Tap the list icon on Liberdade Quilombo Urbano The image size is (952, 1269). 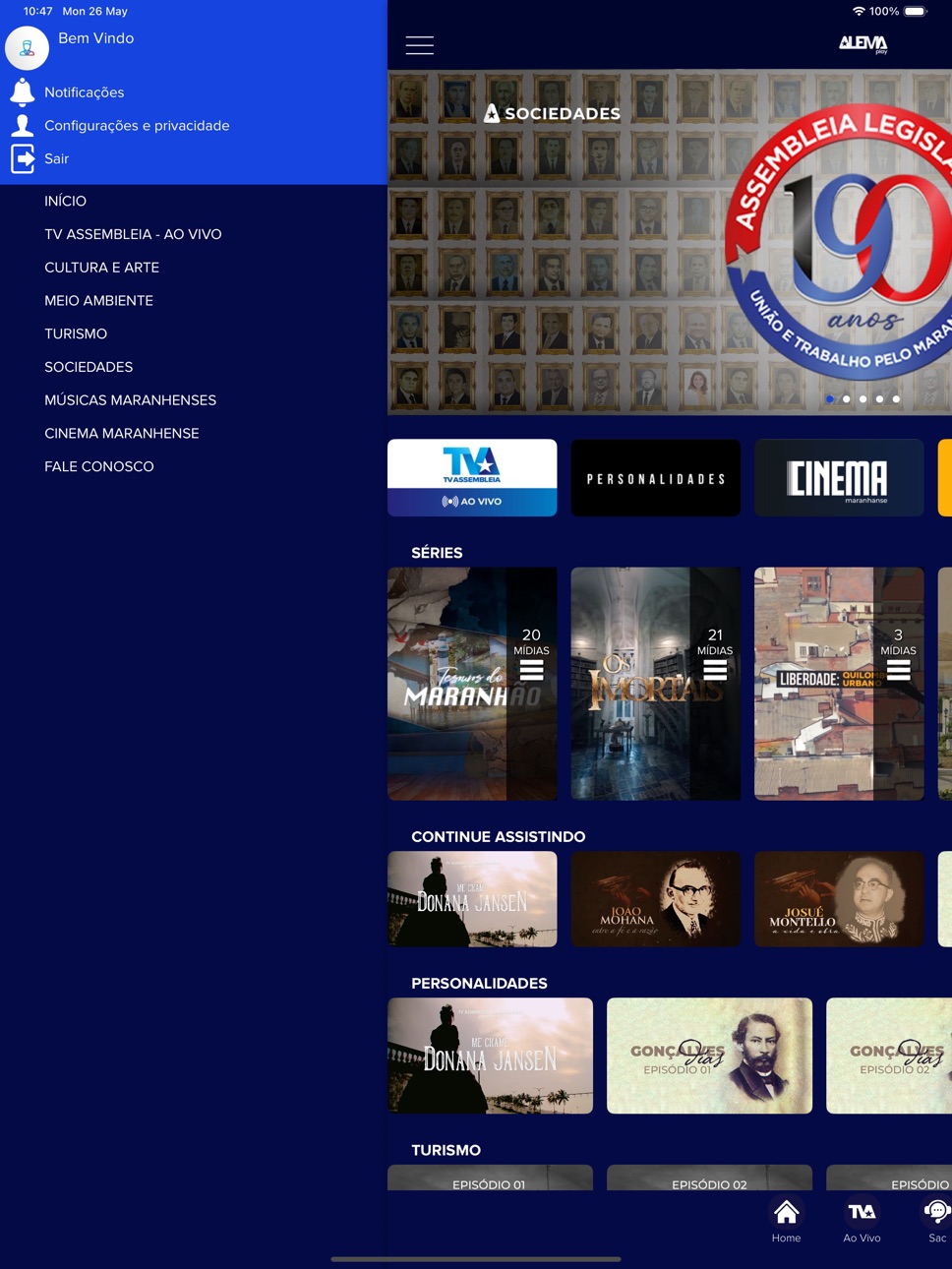point(898,671)
